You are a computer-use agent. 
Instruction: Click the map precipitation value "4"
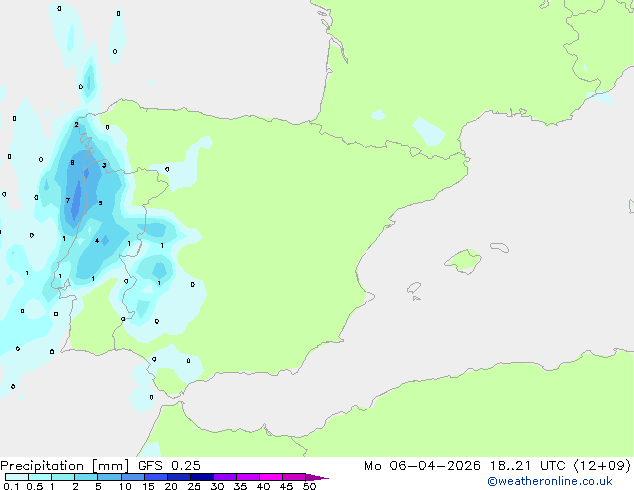(x=97, y=241)
